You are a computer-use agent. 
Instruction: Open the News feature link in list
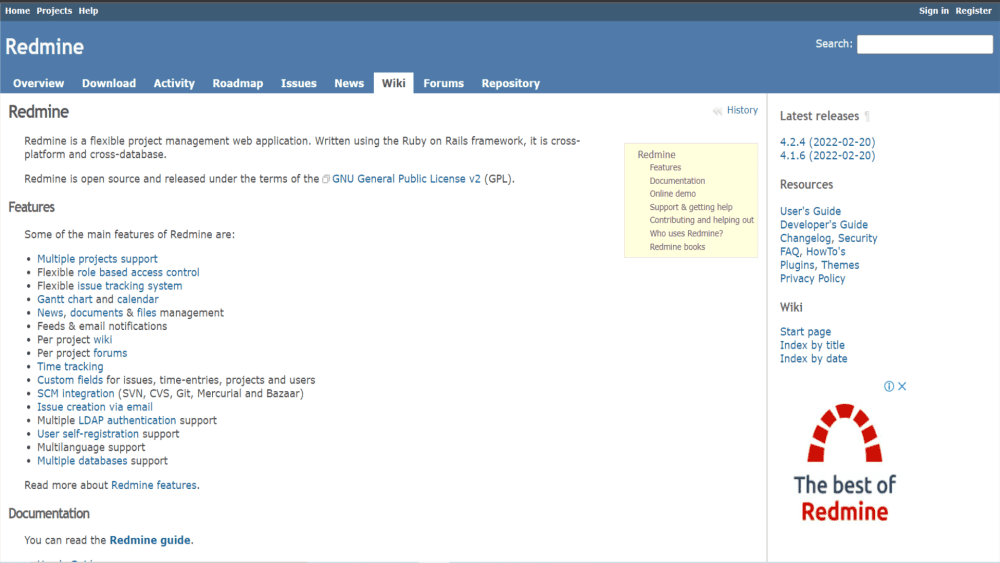pyautogui.click(x=50, y=312)
